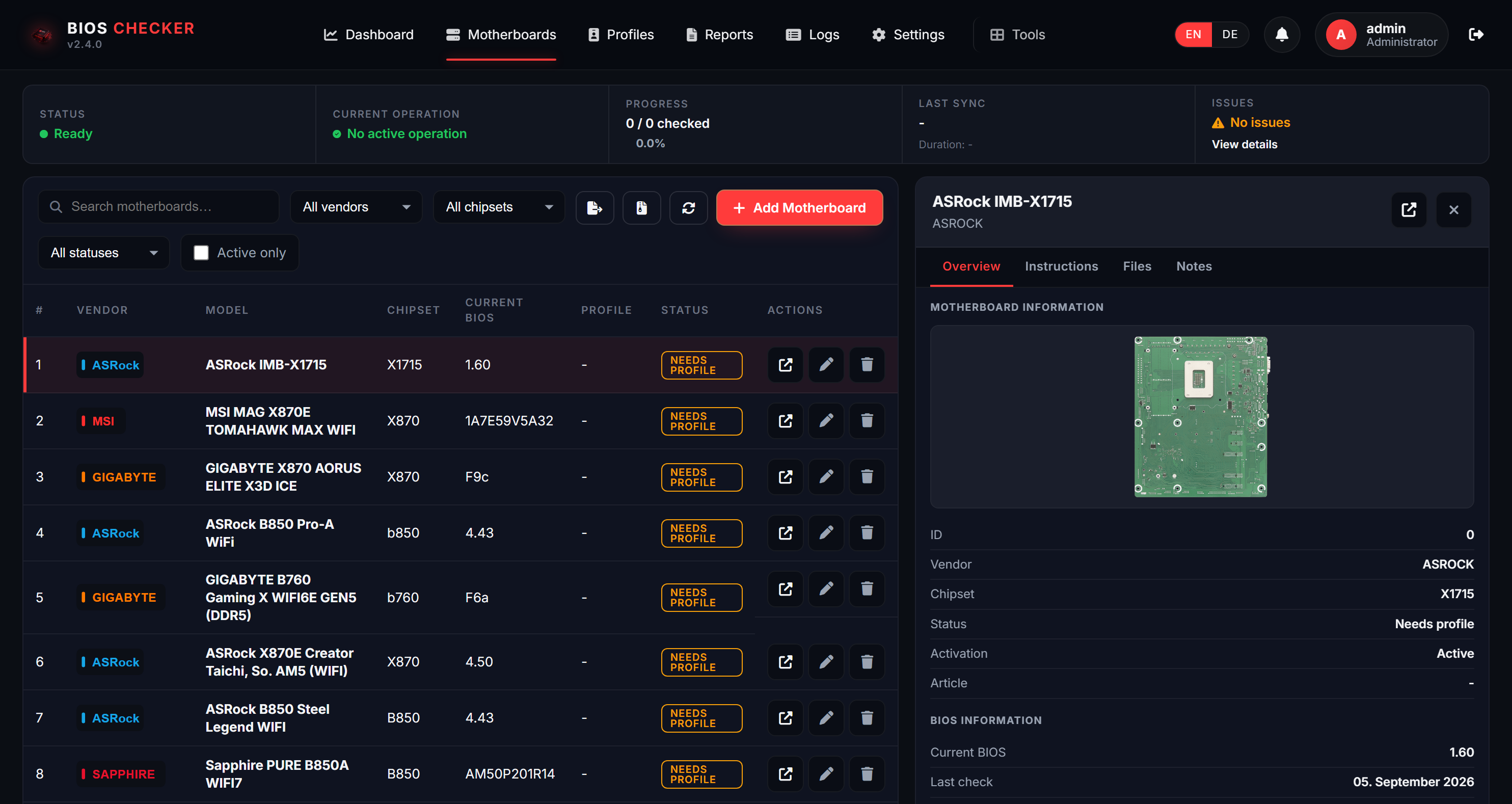Viewport: 1512px width, 804px height.
Task: Switch language to DE
Action: [1230, 35]
